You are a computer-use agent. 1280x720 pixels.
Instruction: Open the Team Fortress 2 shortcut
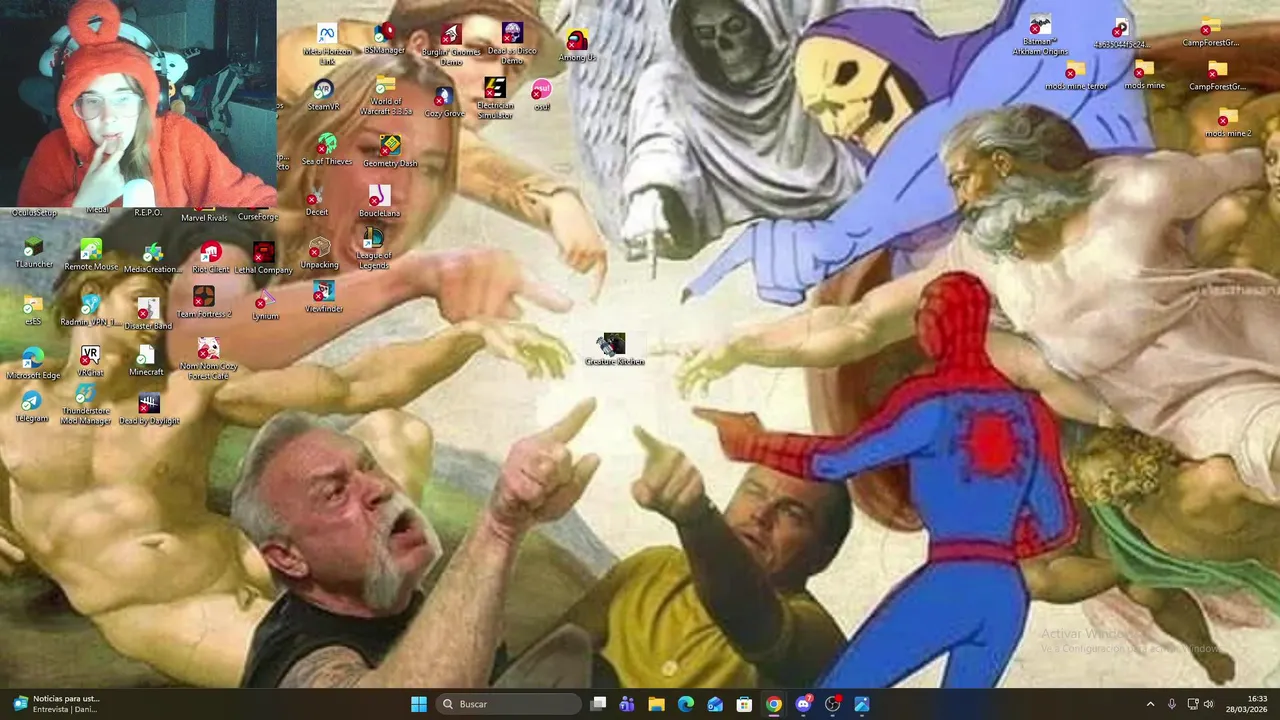tap(204, 303)
